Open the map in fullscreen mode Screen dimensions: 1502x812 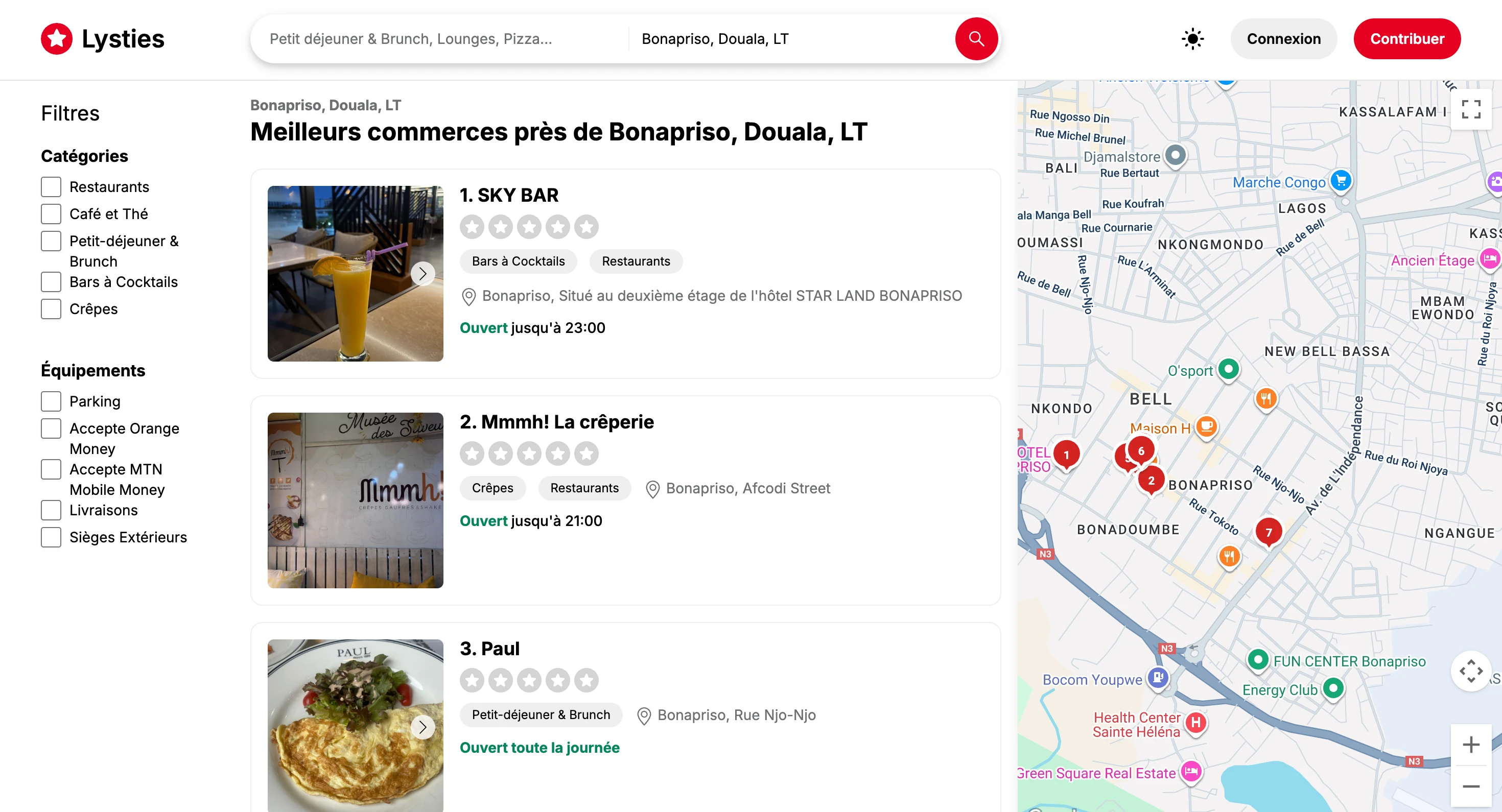tap(1470, 109)
